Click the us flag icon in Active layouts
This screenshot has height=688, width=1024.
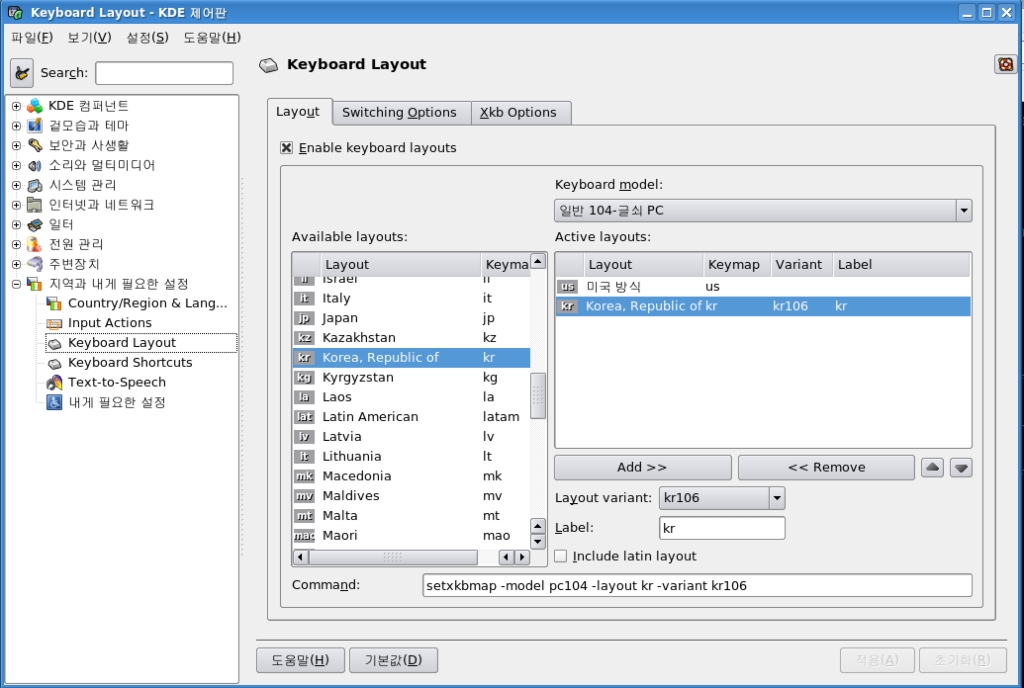click(x=568, y=287)
